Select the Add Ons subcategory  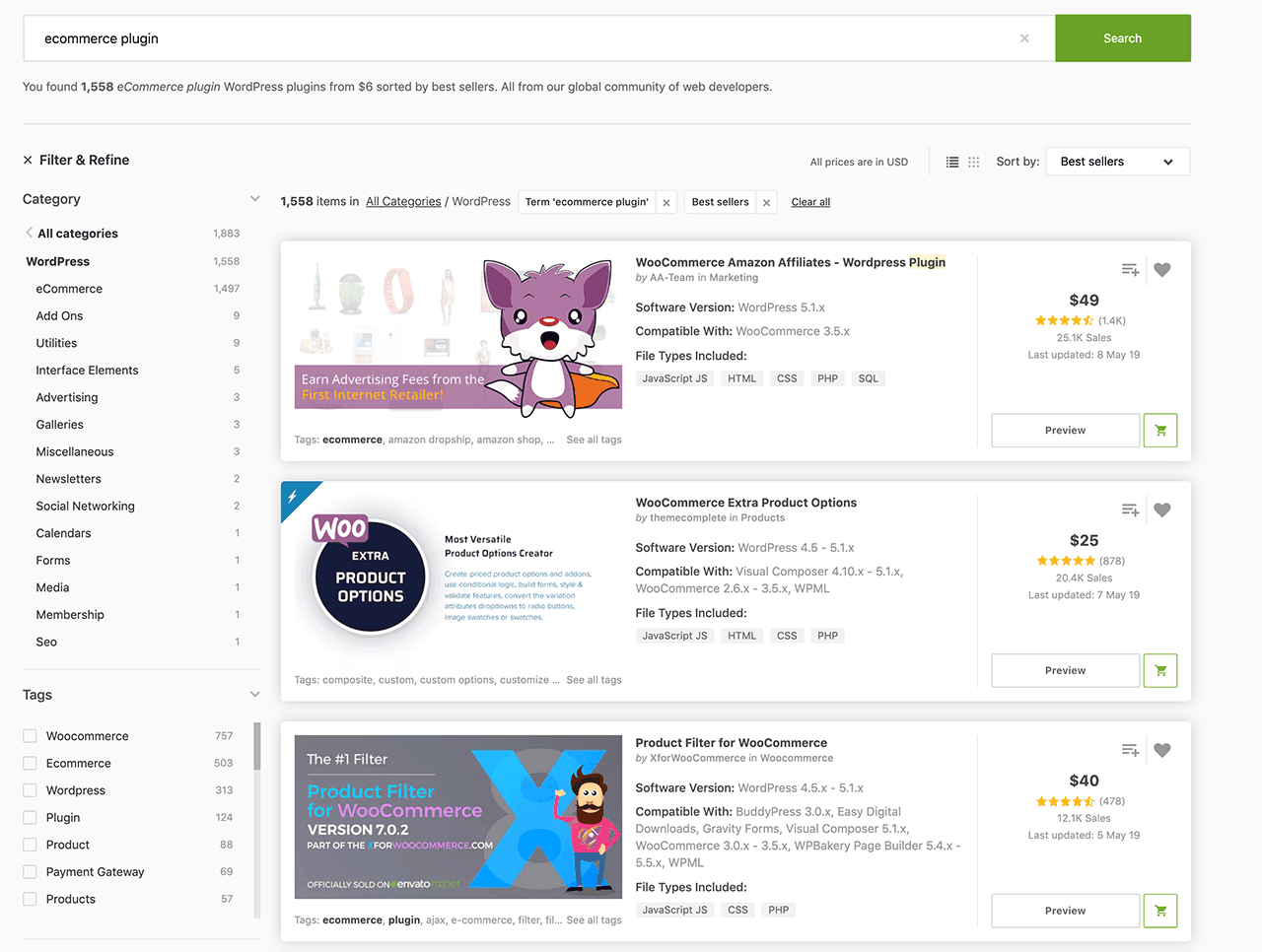point(59,315)
